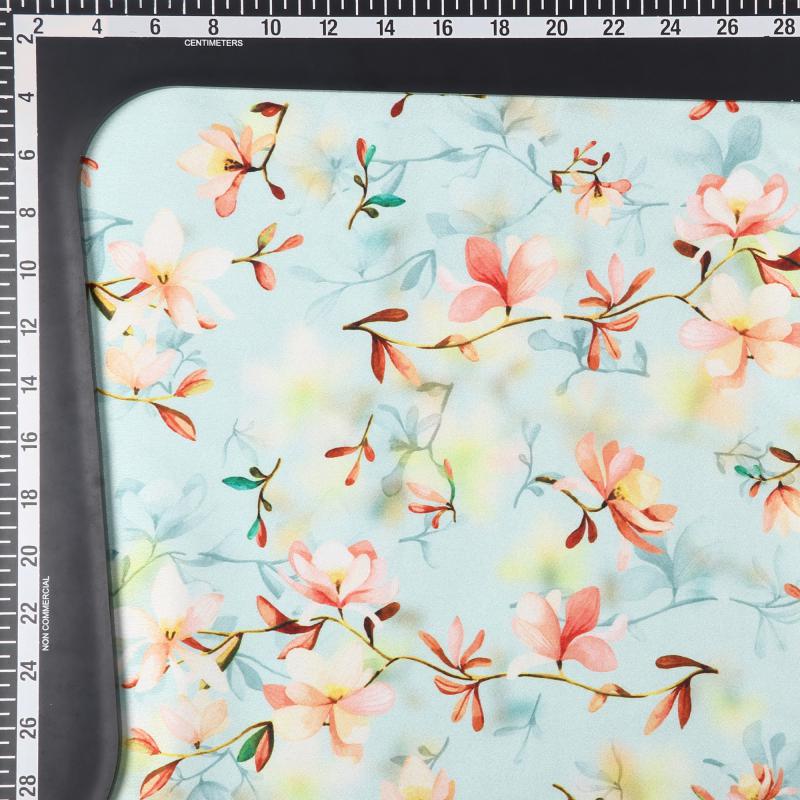Click the 14 mark on the top ruler
800x800 pixels.
(x=385, y=27)
